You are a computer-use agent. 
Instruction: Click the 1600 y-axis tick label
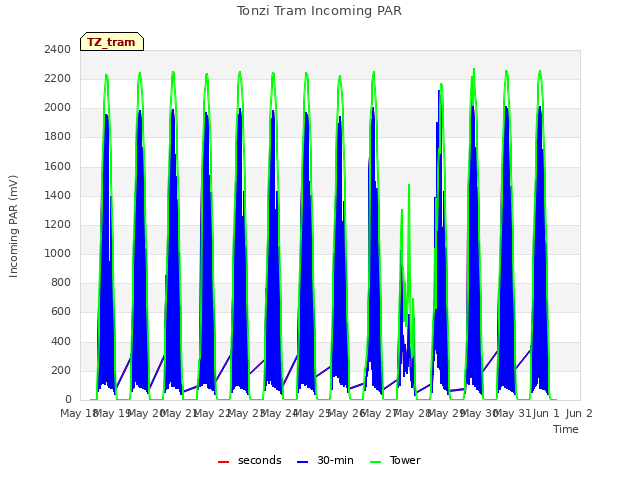click(x=58, y=166)
